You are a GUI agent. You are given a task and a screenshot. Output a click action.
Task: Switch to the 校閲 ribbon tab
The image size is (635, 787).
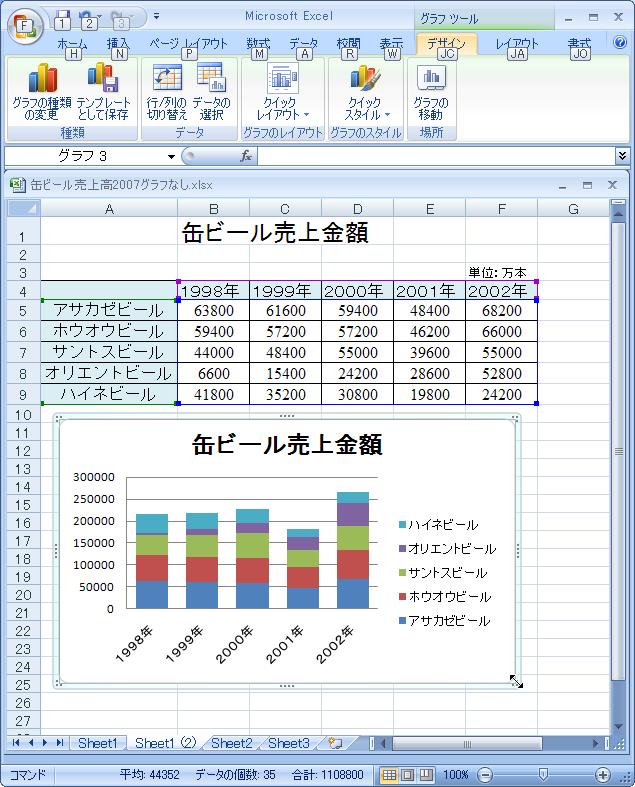coord(349,44)
